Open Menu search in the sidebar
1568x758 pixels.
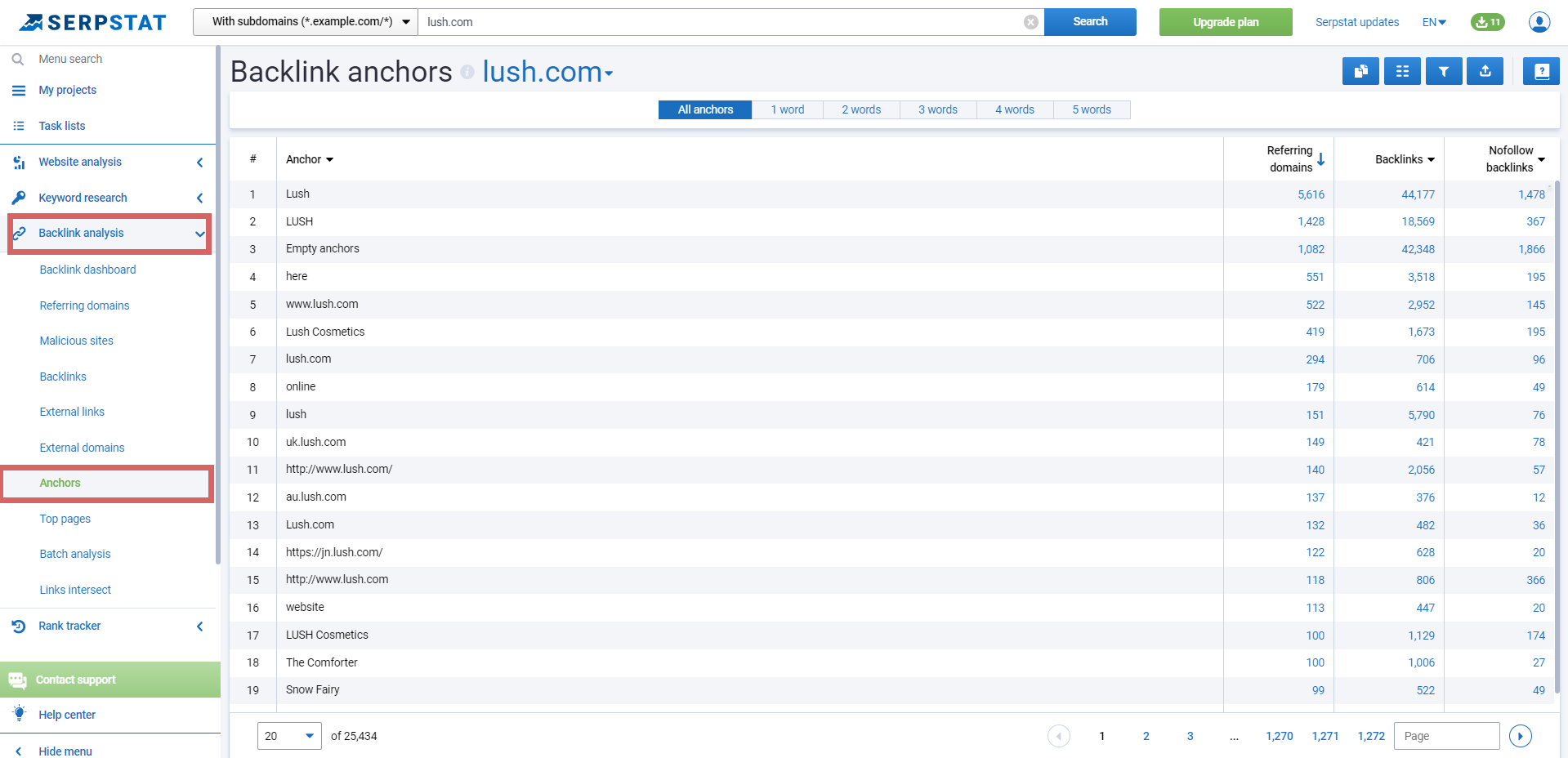point(69,58)
